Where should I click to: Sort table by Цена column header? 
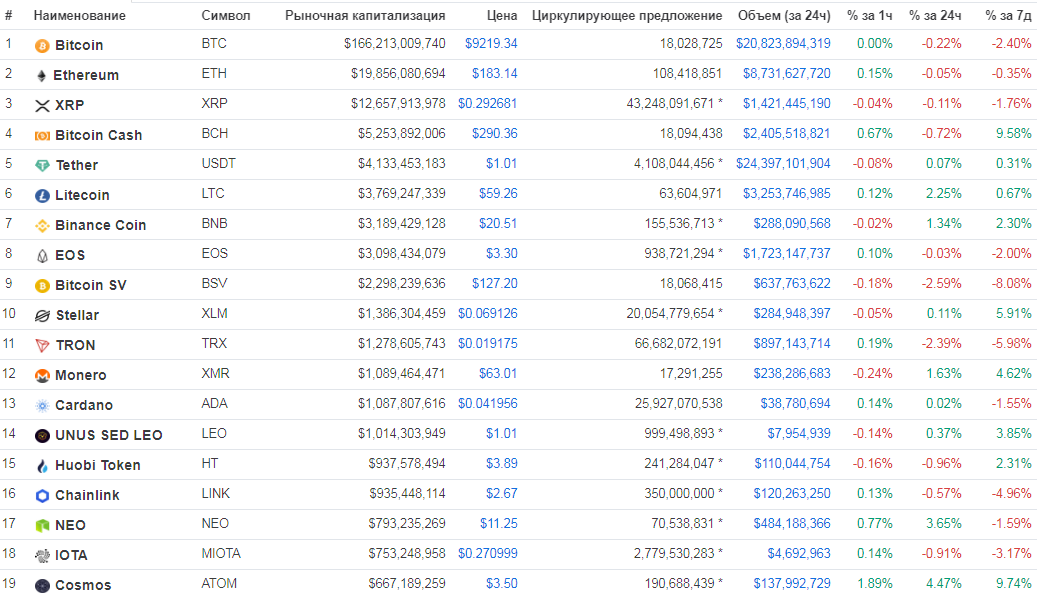(x=502, y=16)
